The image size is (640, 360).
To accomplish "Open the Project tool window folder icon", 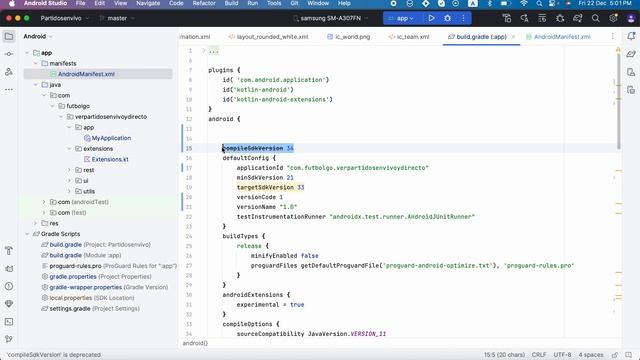I will (9, 36).
